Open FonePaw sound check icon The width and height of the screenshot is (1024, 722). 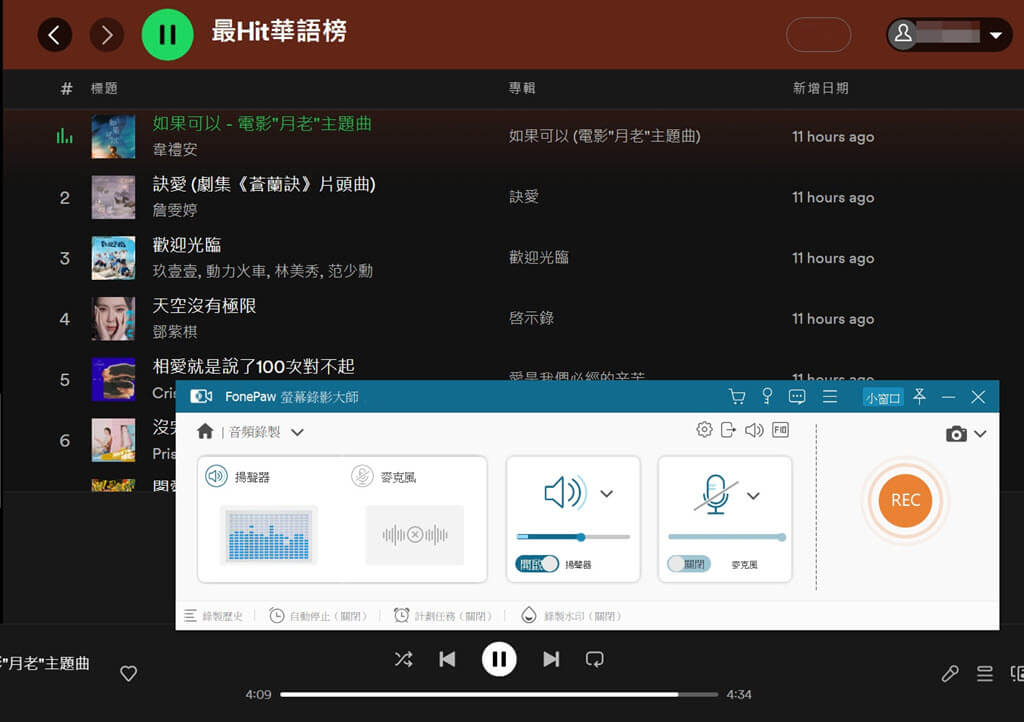pos(754,430)
